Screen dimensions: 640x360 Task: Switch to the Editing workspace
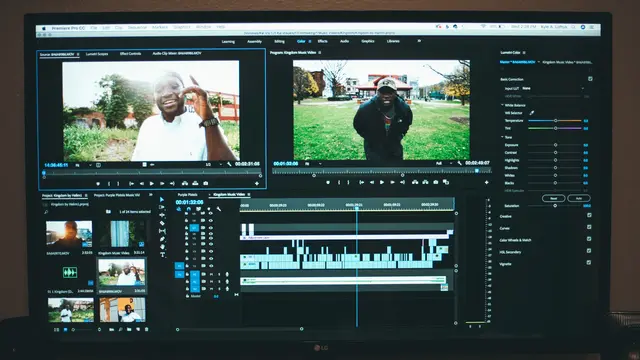[280, 41]
